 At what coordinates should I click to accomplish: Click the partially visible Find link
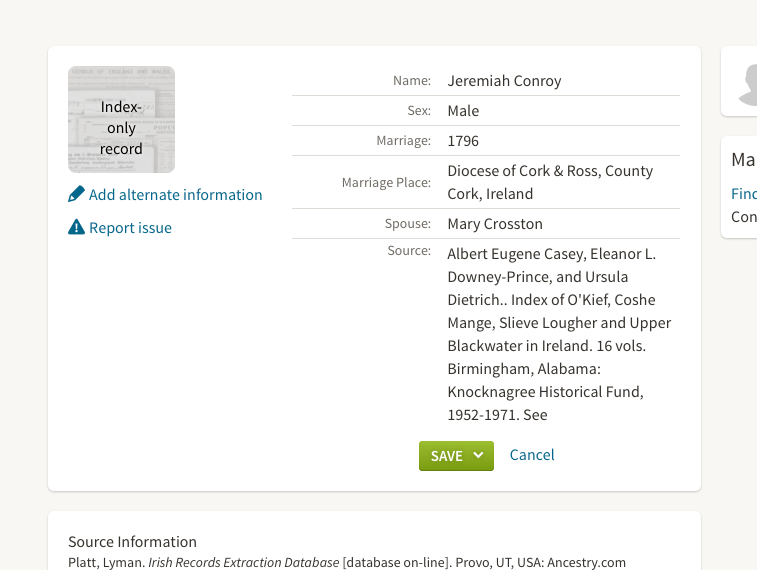744,194
